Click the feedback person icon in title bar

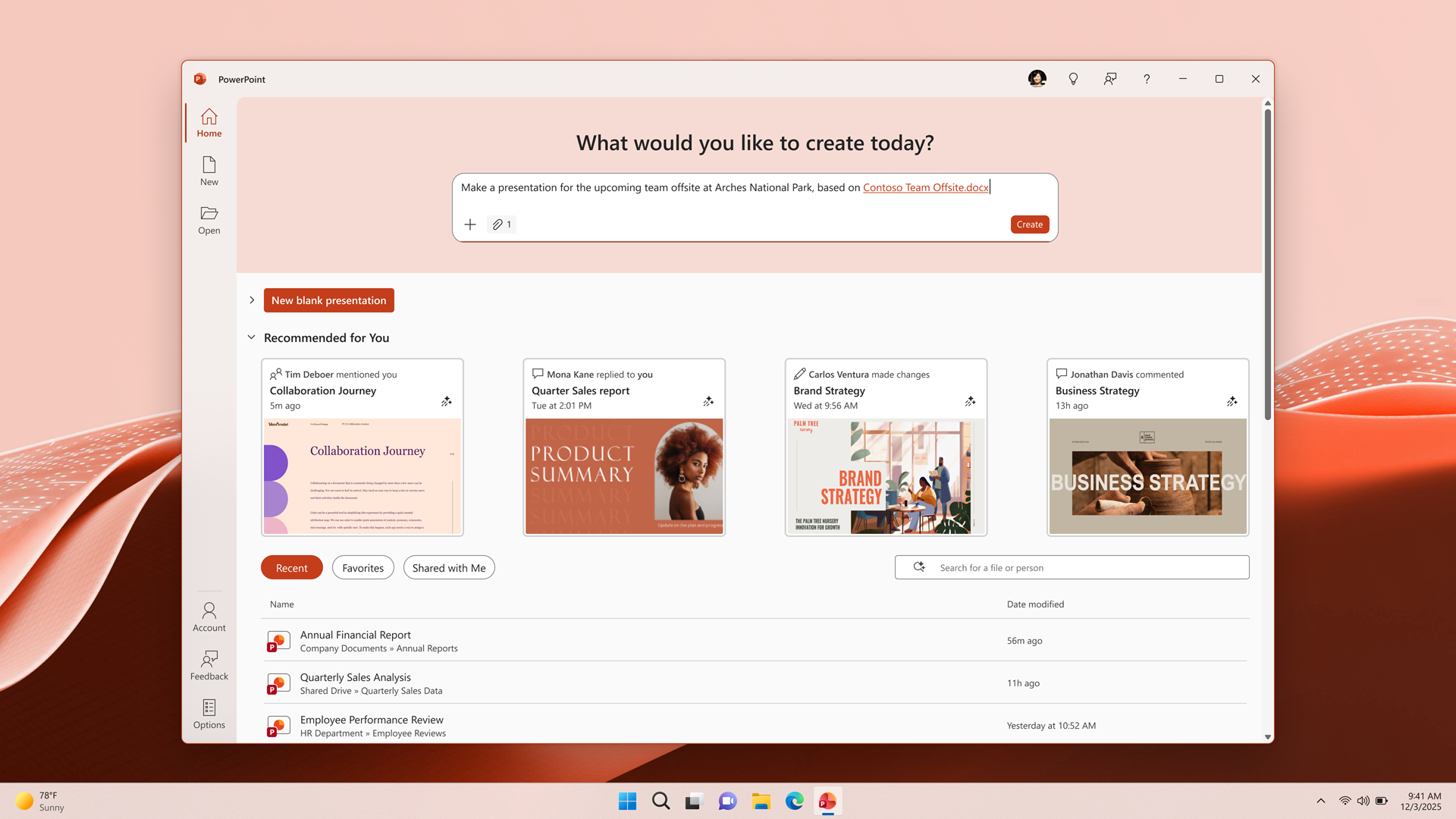(1109, 79)
